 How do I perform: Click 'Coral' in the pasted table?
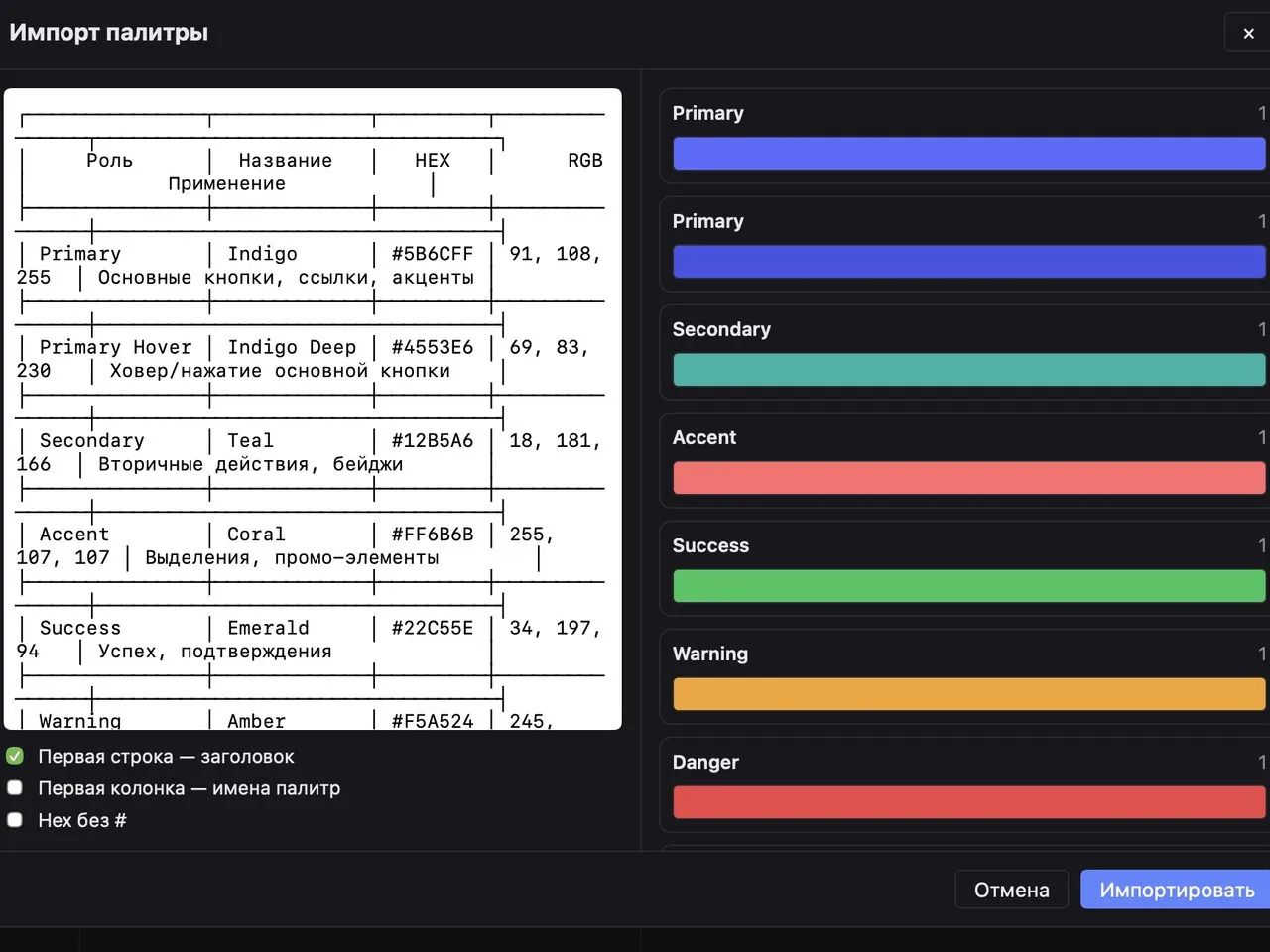256,534
